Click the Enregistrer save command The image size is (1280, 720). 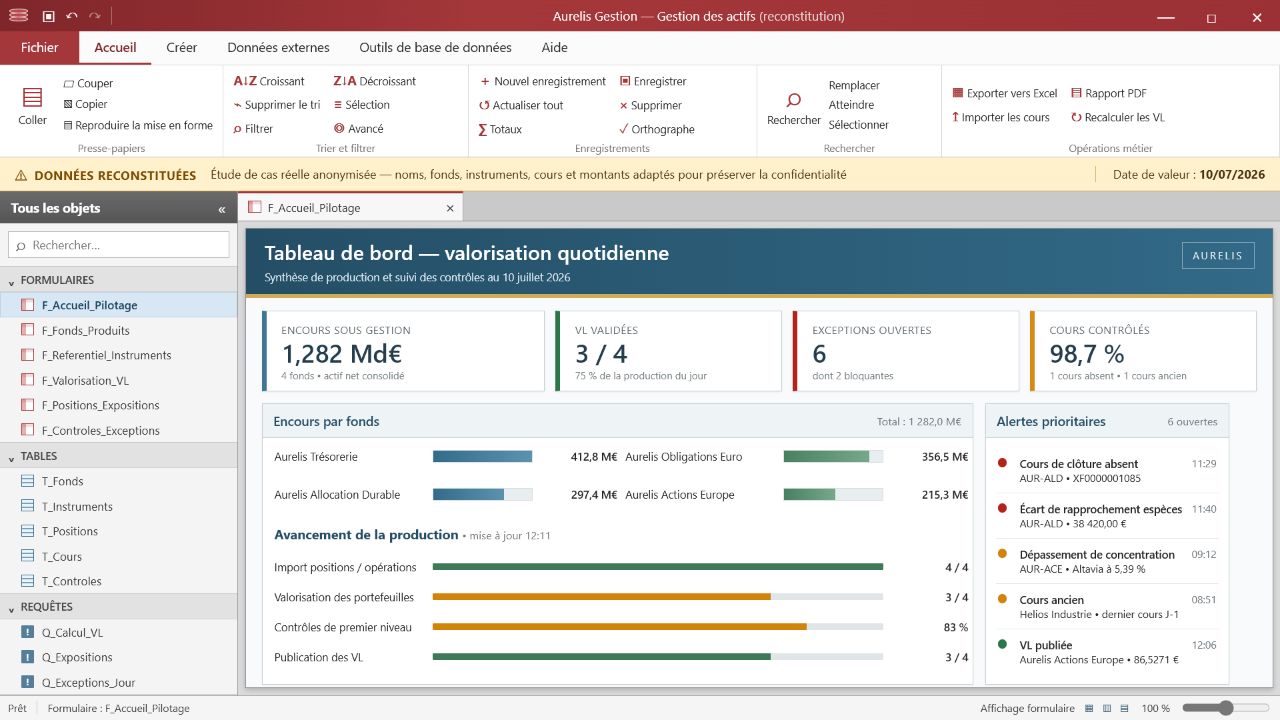pos(653,81)
